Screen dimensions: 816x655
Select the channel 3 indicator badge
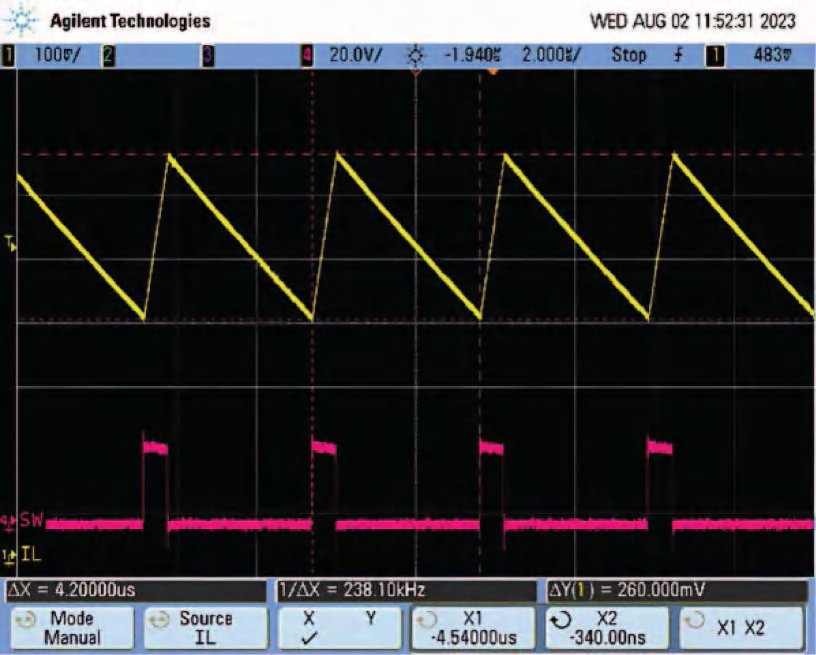pyautogui.click(x=208, y=55)
